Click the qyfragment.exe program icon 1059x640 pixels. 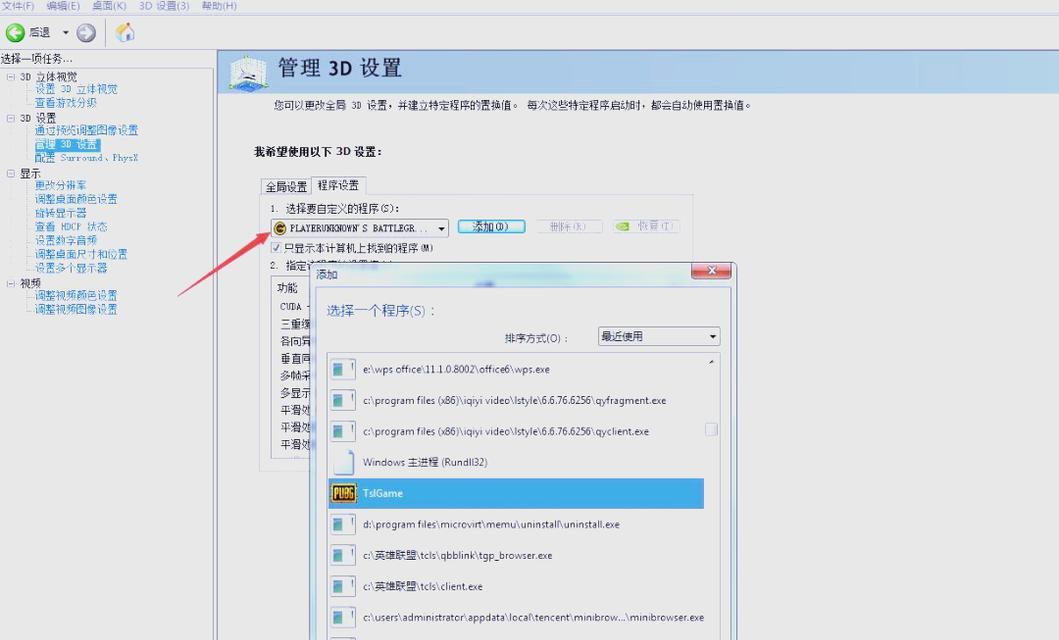[343, 400]
